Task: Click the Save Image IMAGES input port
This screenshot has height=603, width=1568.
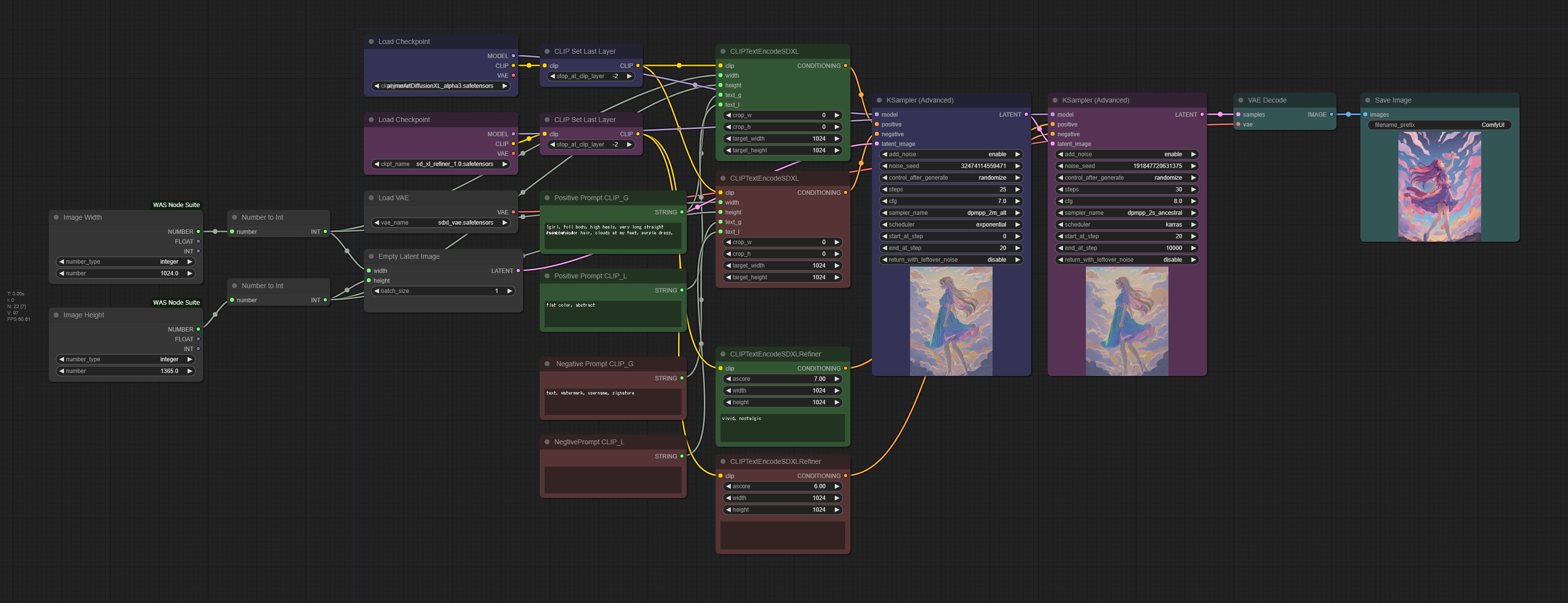Action: pos(1365,114)
